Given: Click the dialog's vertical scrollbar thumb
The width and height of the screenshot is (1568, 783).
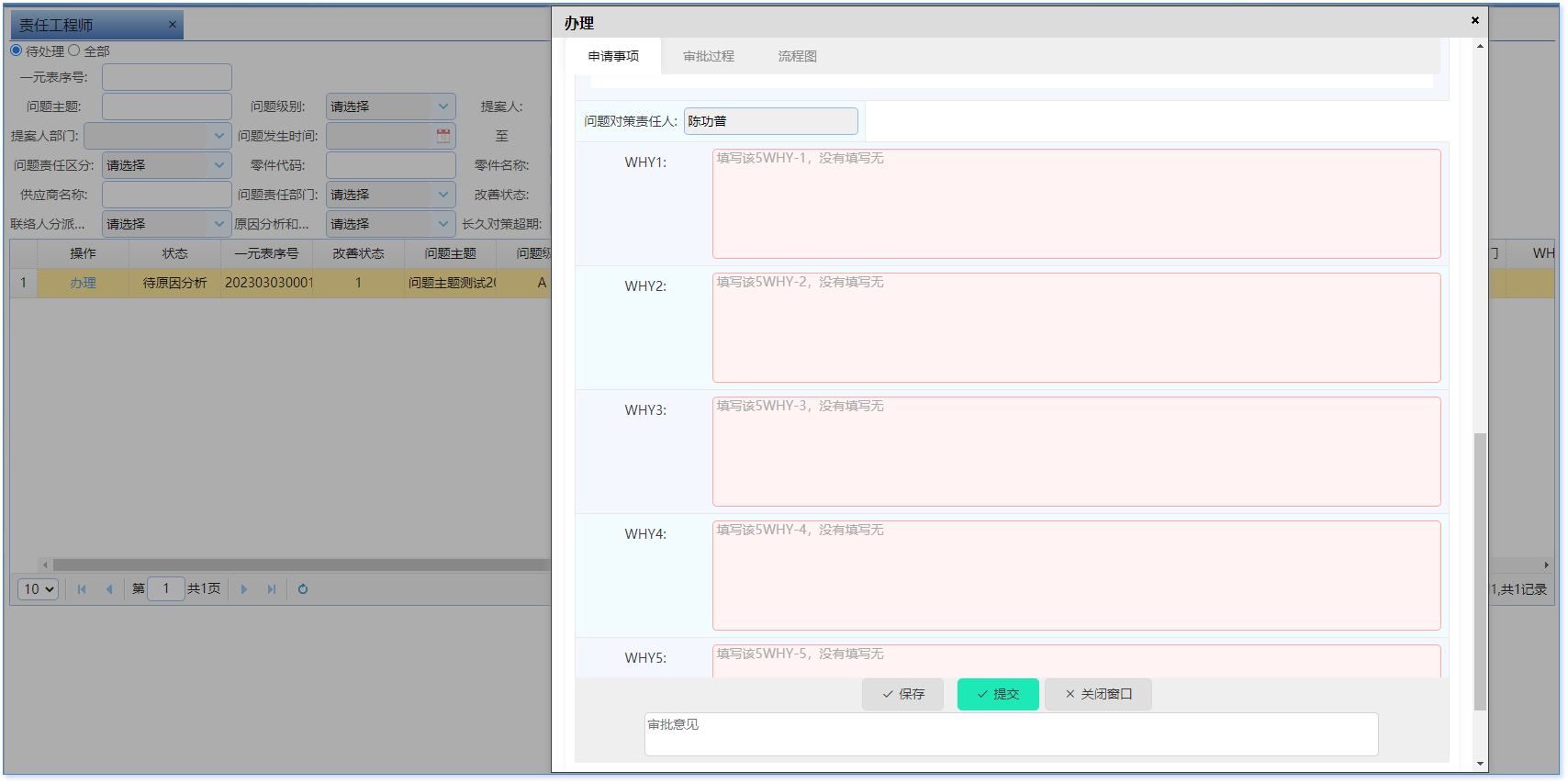Looking at the screenshot, I should click(x=1479, y=569).
